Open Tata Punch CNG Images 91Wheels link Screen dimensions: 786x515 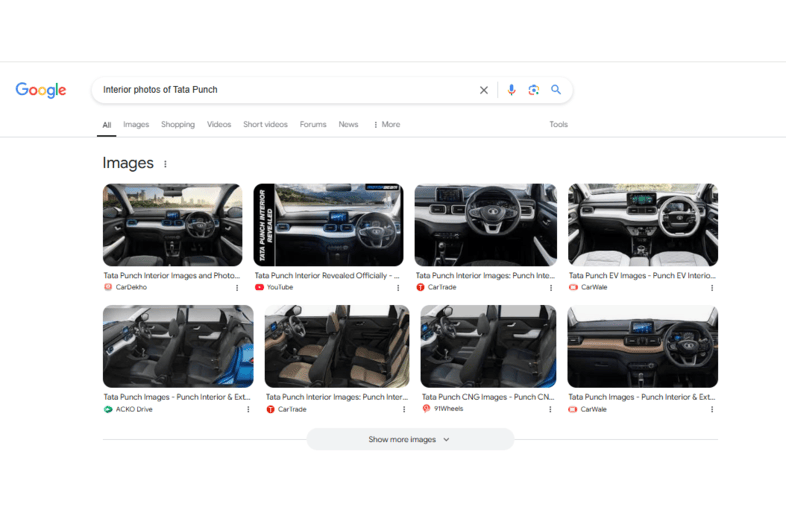click(x=487, y=397)
